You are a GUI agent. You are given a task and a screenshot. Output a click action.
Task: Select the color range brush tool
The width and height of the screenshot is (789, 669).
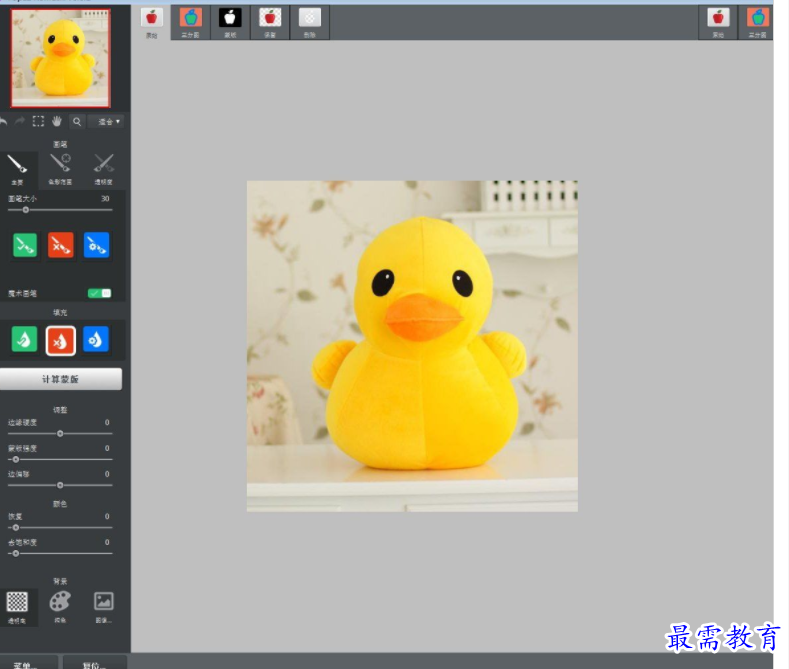(60, 170)
